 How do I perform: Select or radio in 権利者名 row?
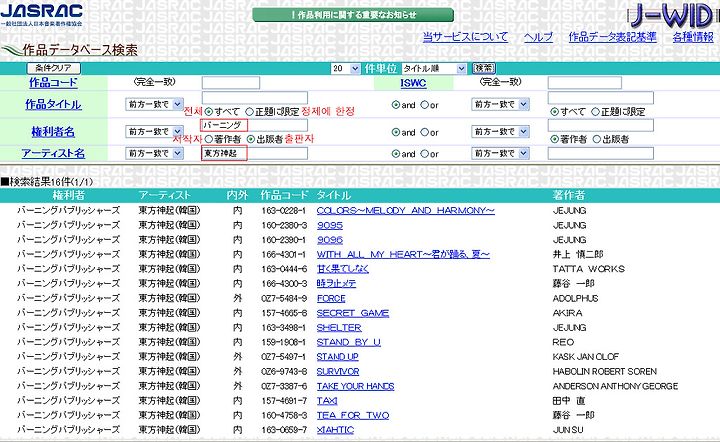click(424, 132)
